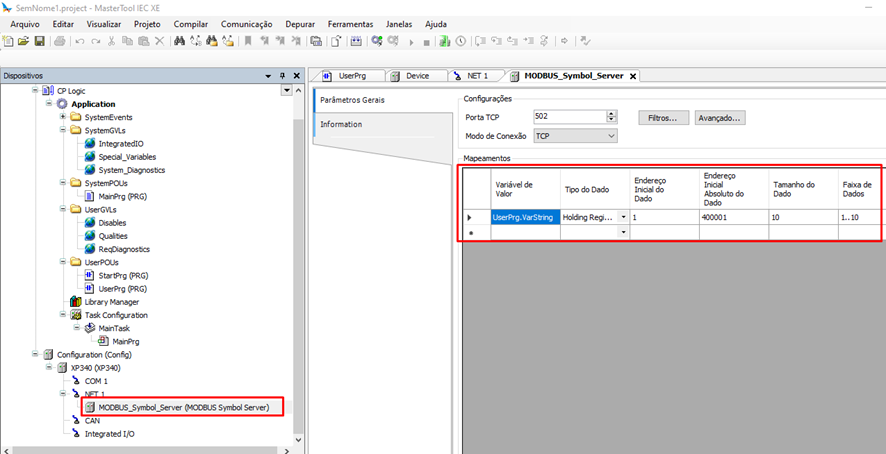Image resolution: width=886 pixels, height=454 pixels.
Task: Click the Library Manager tree icon
Action: (75, 302)
